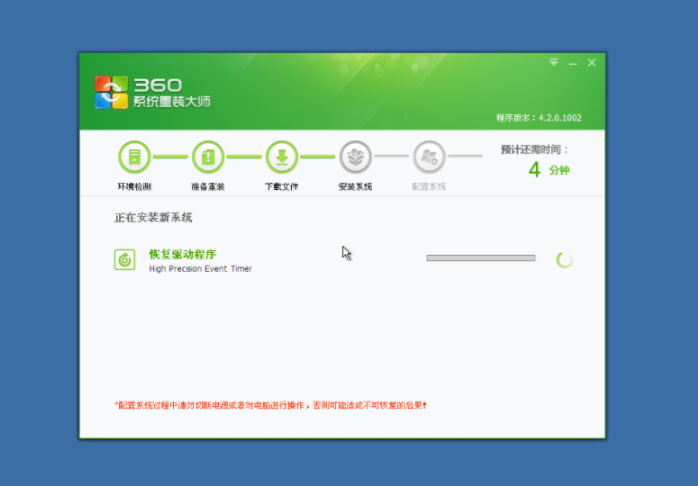Click the 环境检测 step circle icon

tap(134, 157)
